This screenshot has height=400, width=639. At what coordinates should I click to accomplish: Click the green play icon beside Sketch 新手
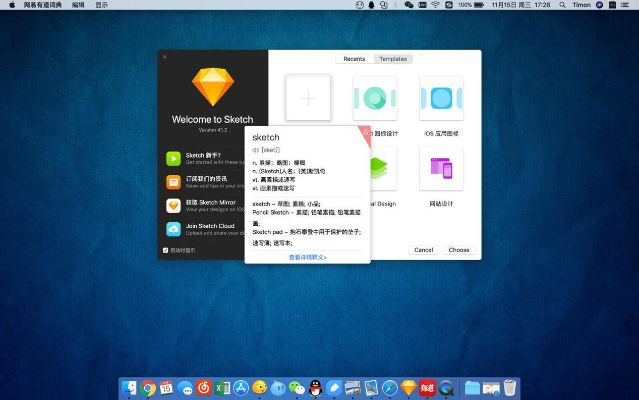tap(173, 158)
